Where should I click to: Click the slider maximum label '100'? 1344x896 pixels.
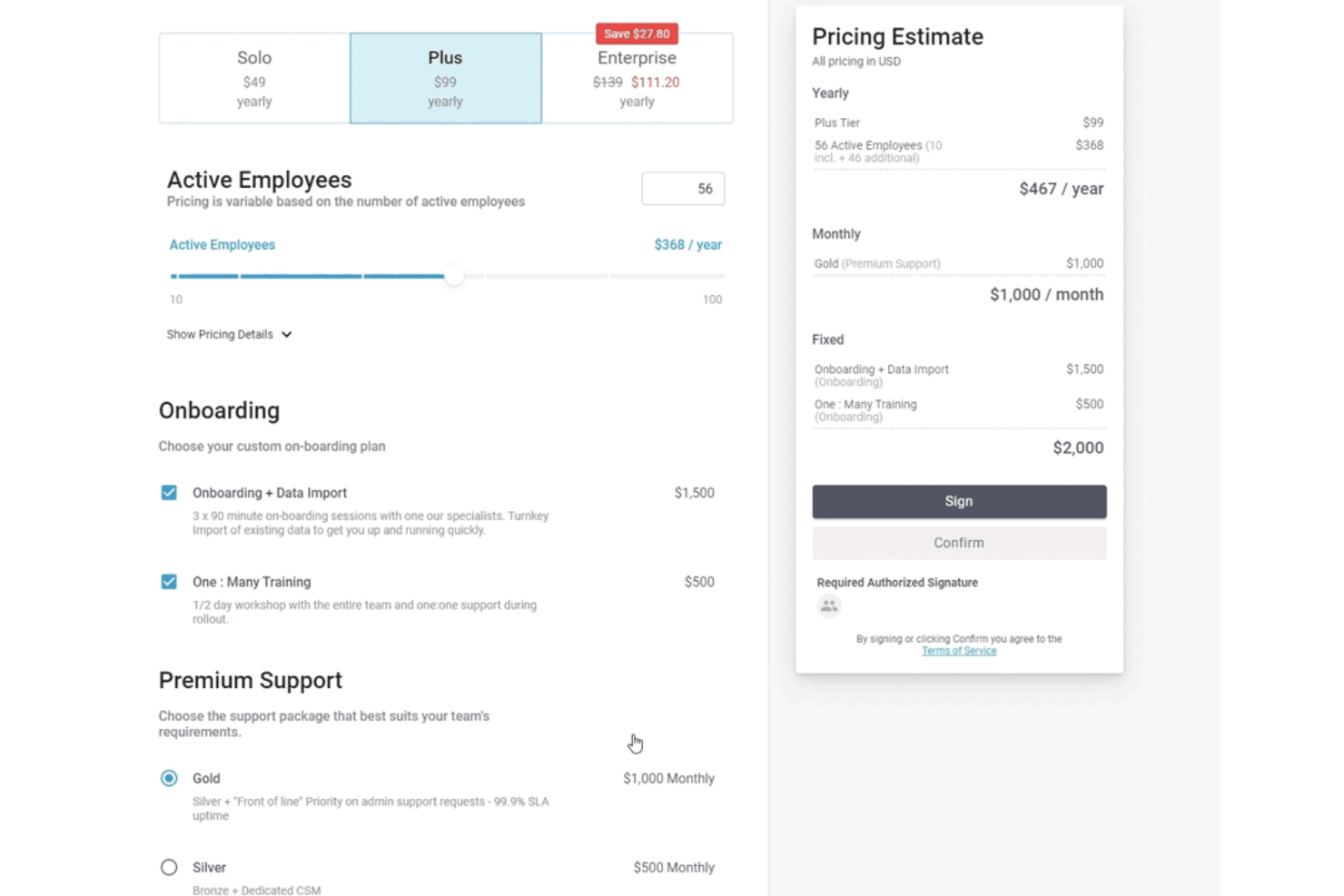coord(712,300)
